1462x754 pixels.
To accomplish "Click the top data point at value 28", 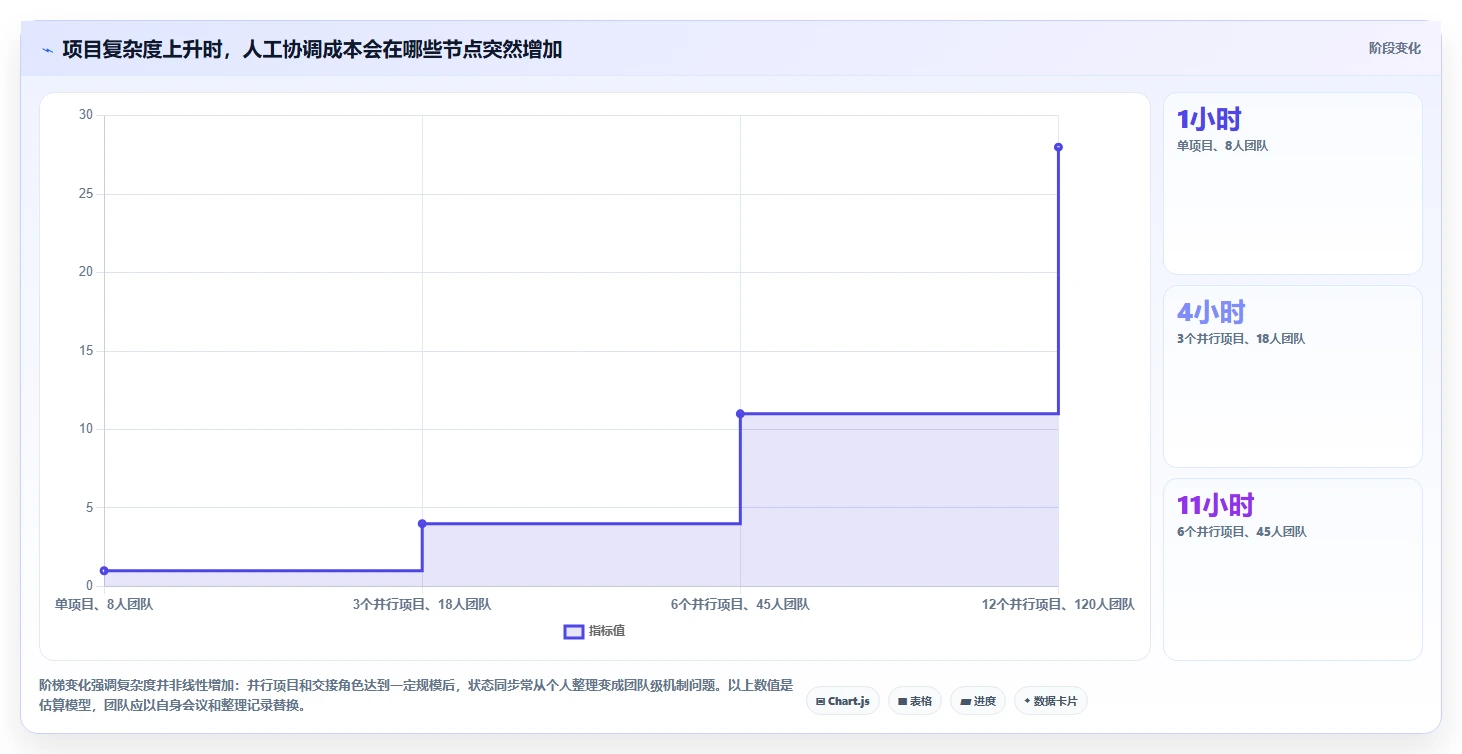I will 1058,147.
